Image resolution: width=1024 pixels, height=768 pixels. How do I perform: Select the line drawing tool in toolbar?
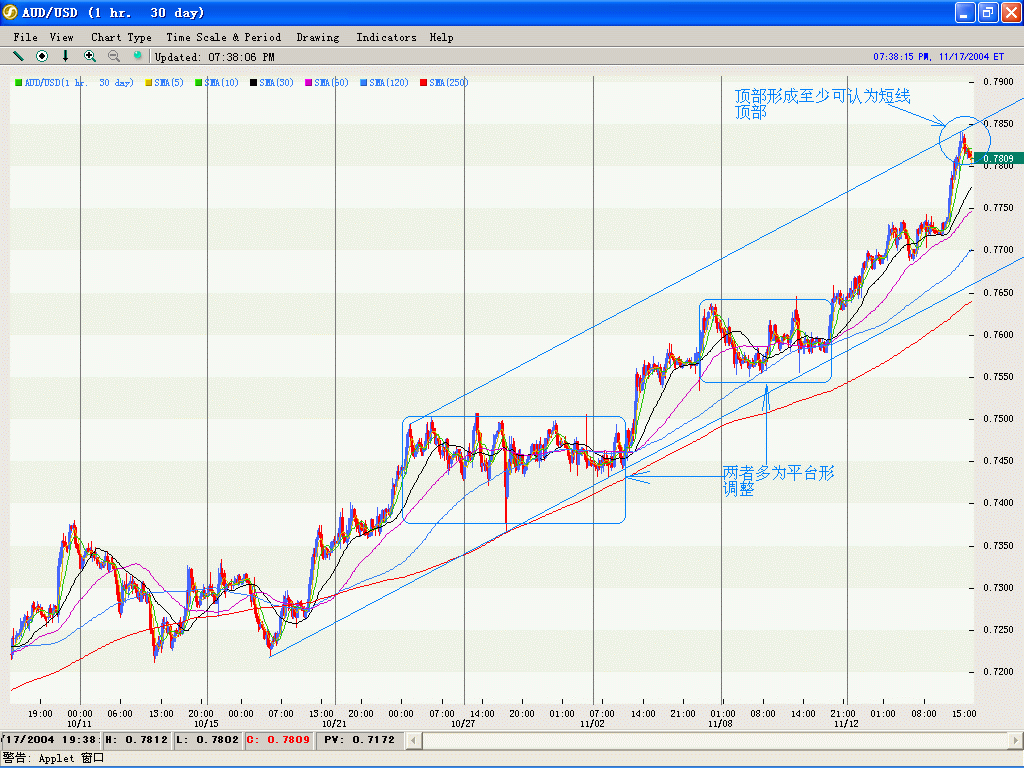18,56
